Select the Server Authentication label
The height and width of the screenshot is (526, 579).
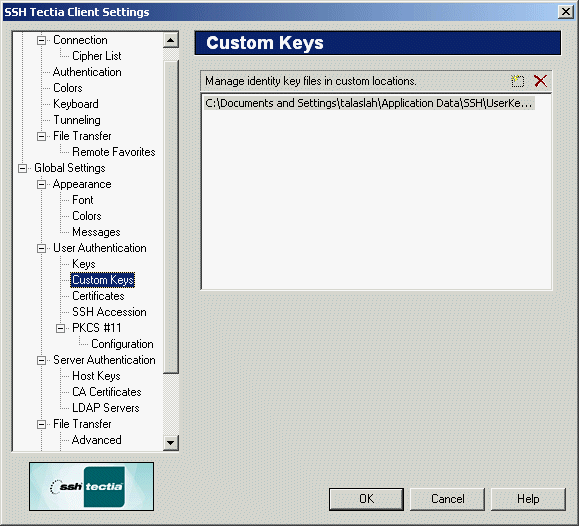click(104, 360)
